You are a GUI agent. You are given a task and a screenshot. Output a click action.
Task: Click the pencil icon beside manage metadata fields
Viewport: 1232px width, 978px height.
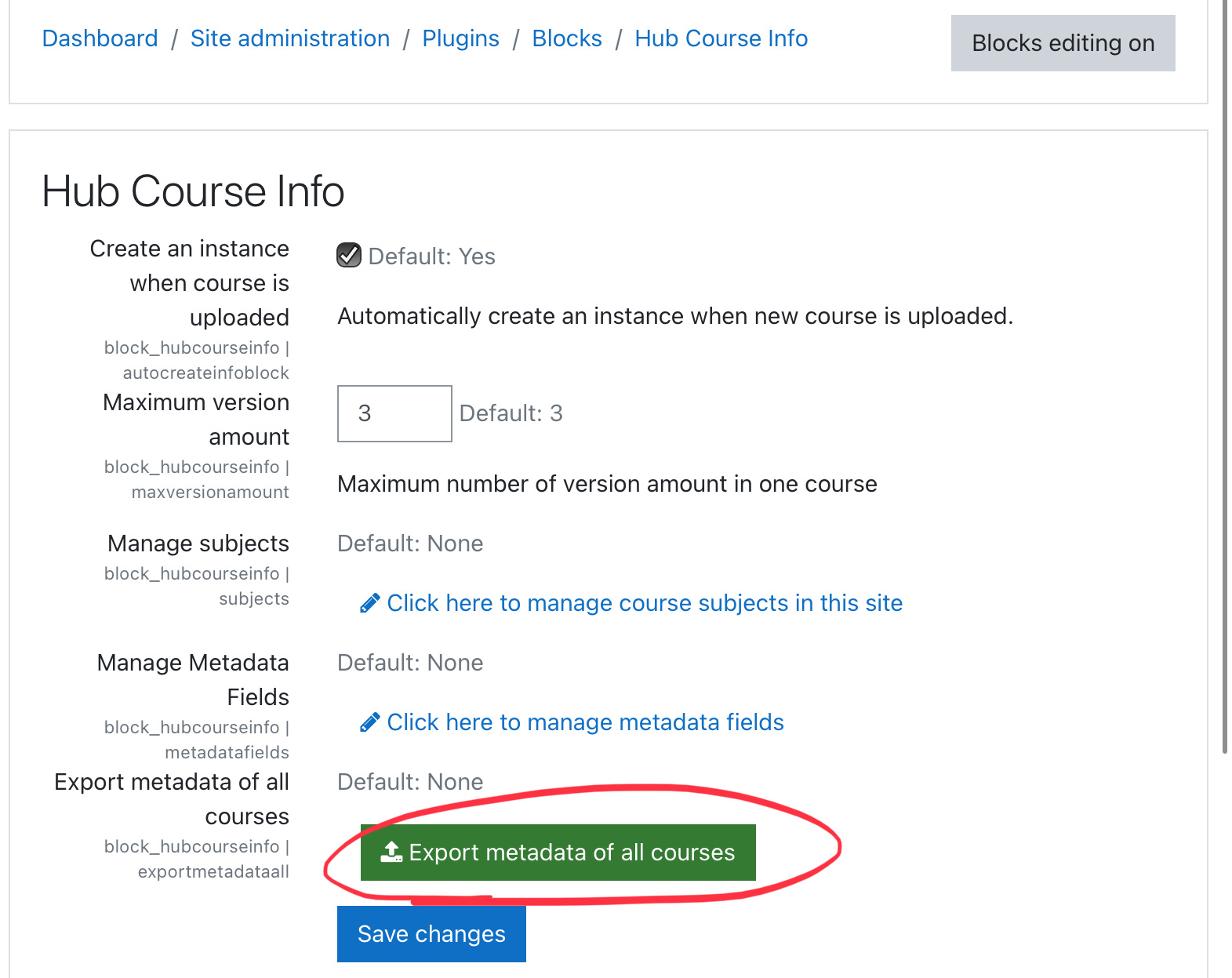coord(369,722)
